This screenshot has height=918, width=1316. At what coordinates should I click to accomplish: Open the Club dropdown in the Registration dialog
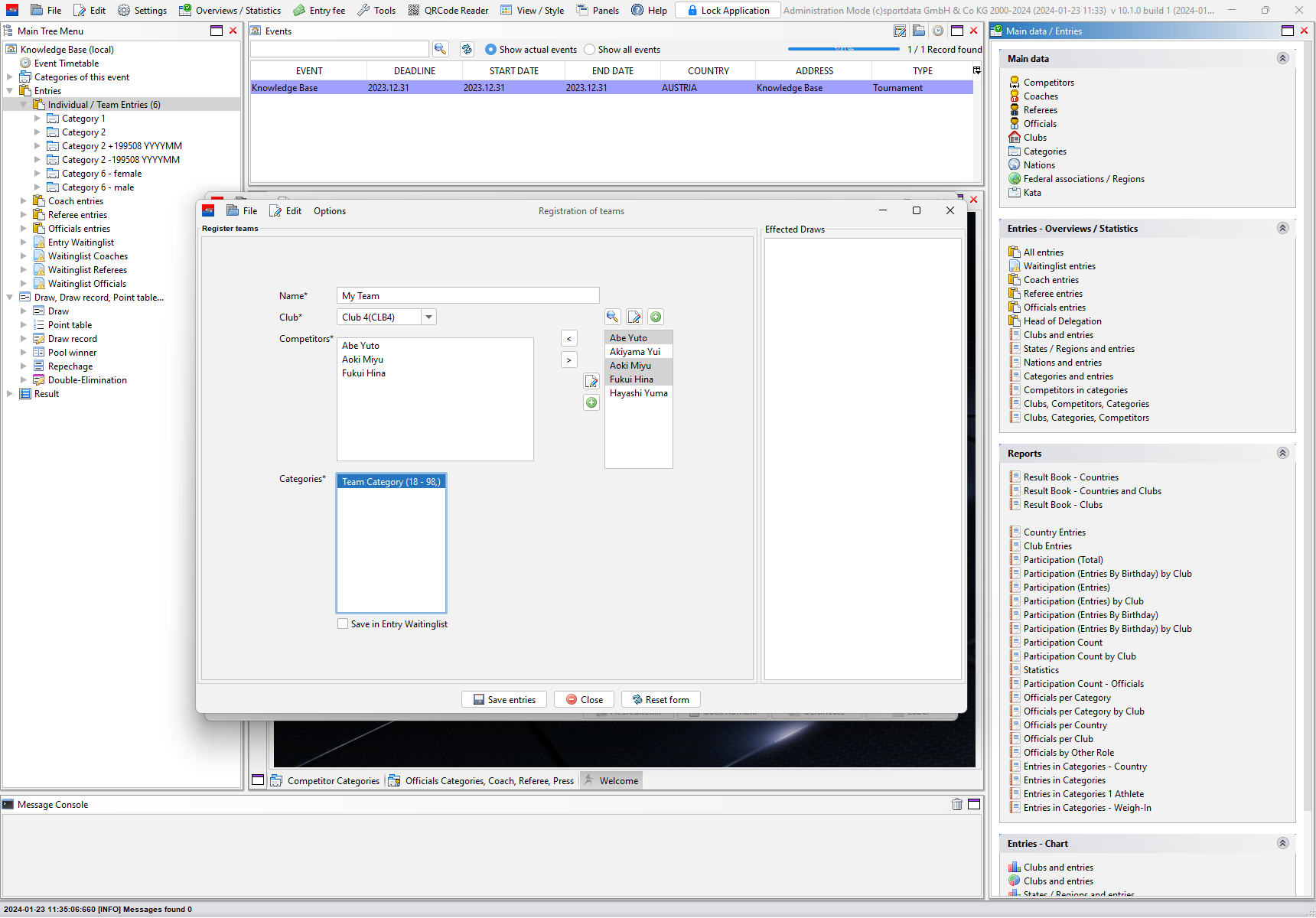point(428,317)
